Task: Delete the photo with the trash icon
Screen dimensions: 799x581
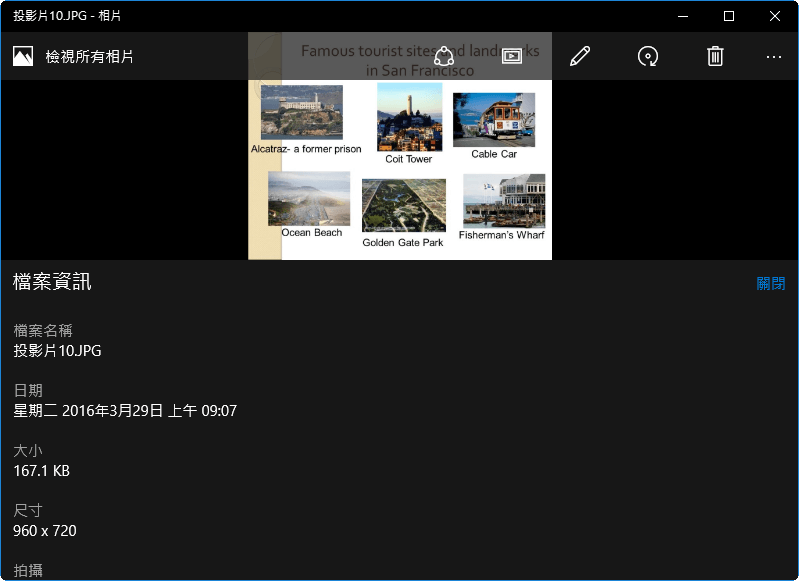Action: (715, 56)
